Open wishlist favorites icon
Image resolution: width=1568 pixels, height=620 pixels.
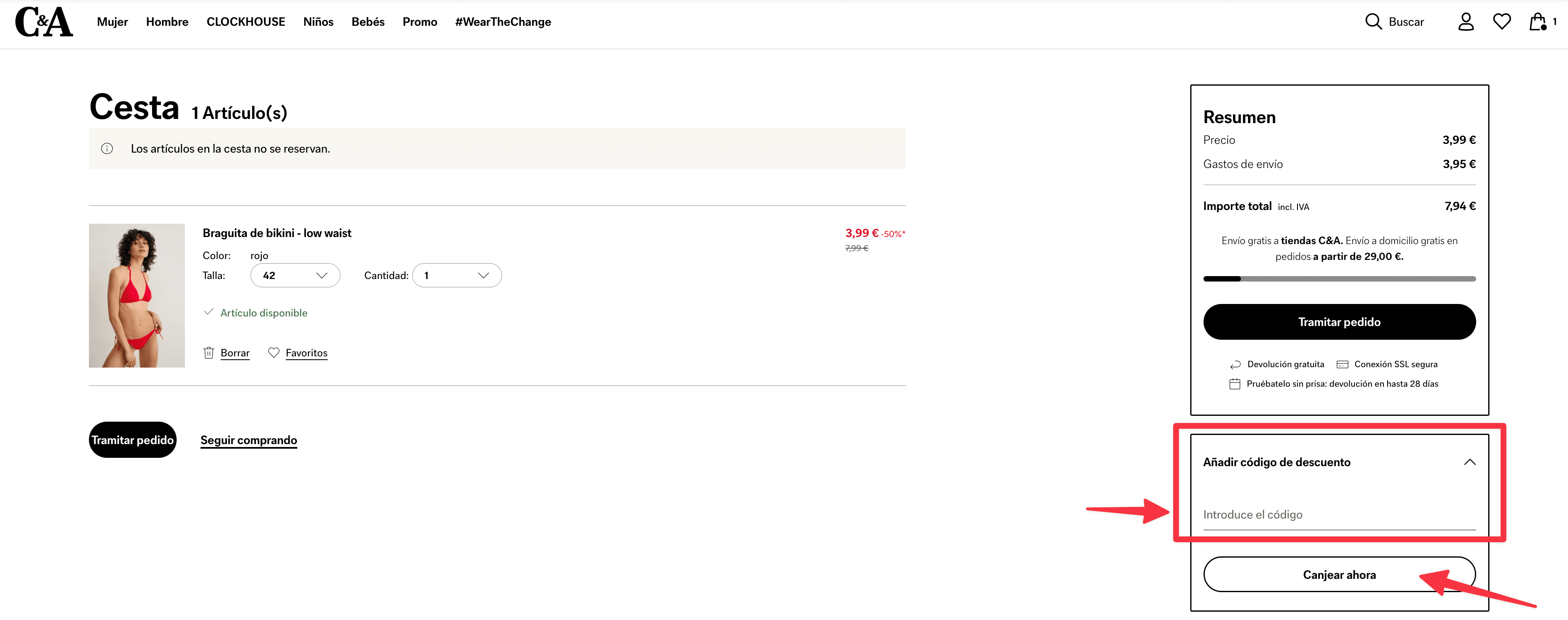click(1500, 22)
